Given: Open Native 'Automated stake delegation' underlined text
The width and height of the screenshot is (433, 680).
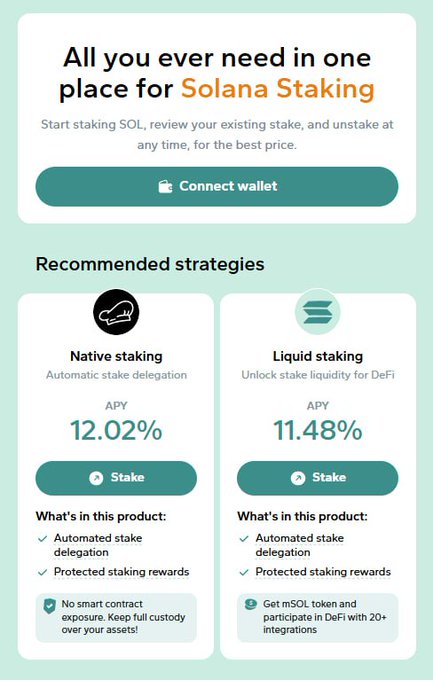Looking at the screenshot, I should tap(98, 545).
